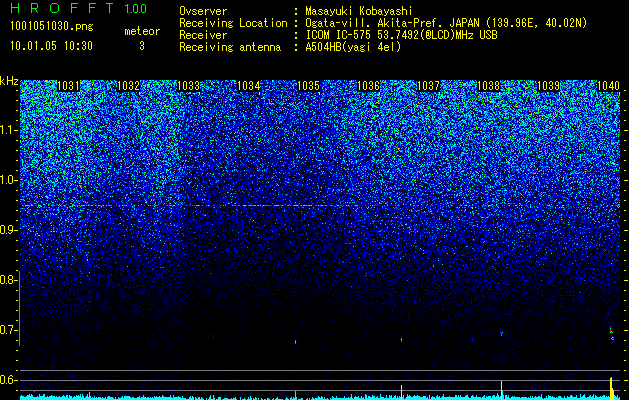Screen dimensions: 629x400
Task: Click the 1.1 kHz axis label
Action: (9, 130)
